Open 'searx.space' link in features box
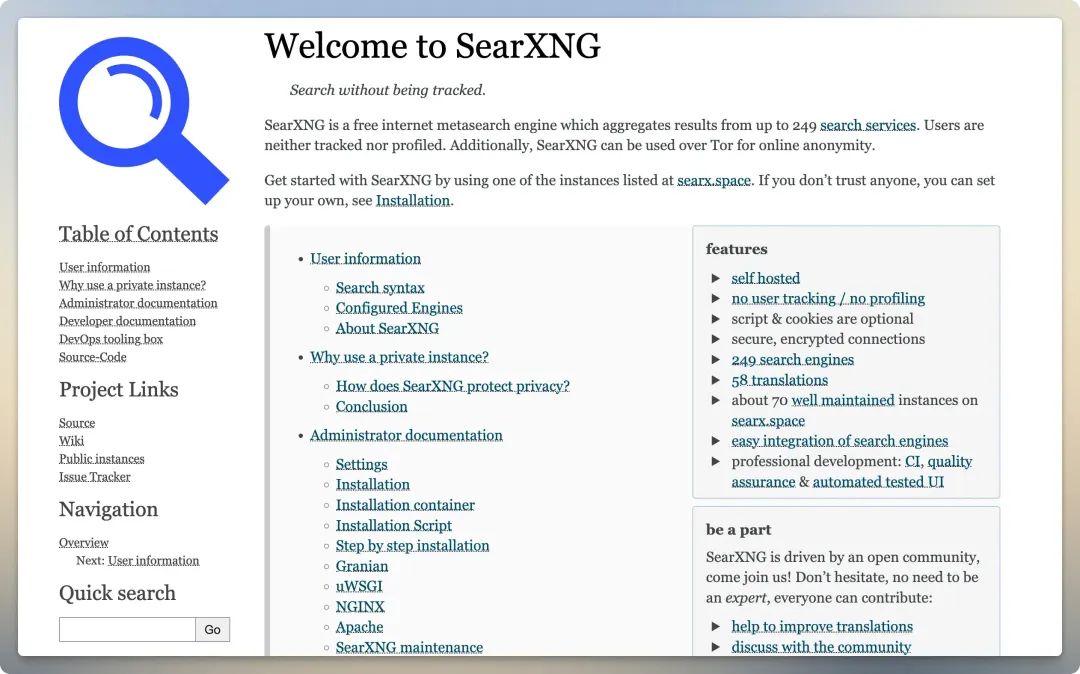This screenshot has width=1080, height=674. (768, 421)
